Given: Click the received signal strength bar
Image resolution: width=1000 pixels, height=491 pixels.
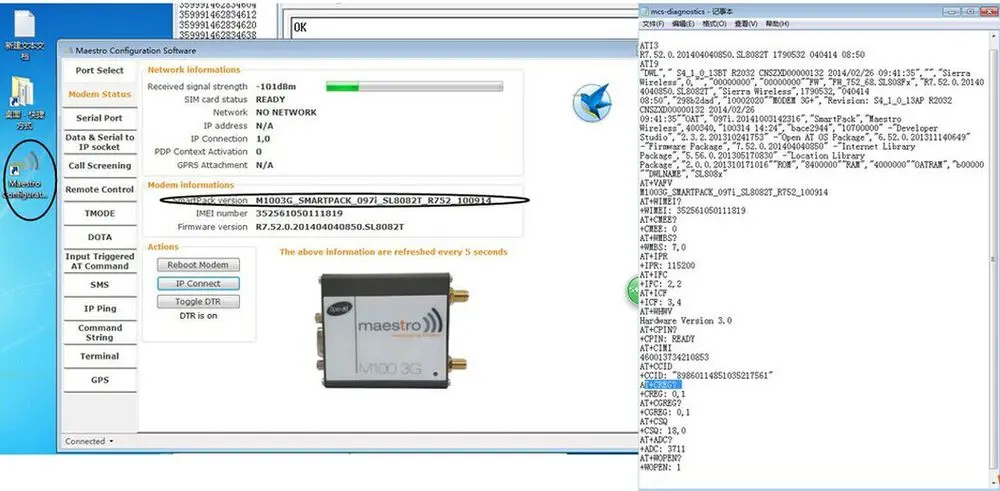Looking at the screenshot, I should pos(414,87).
